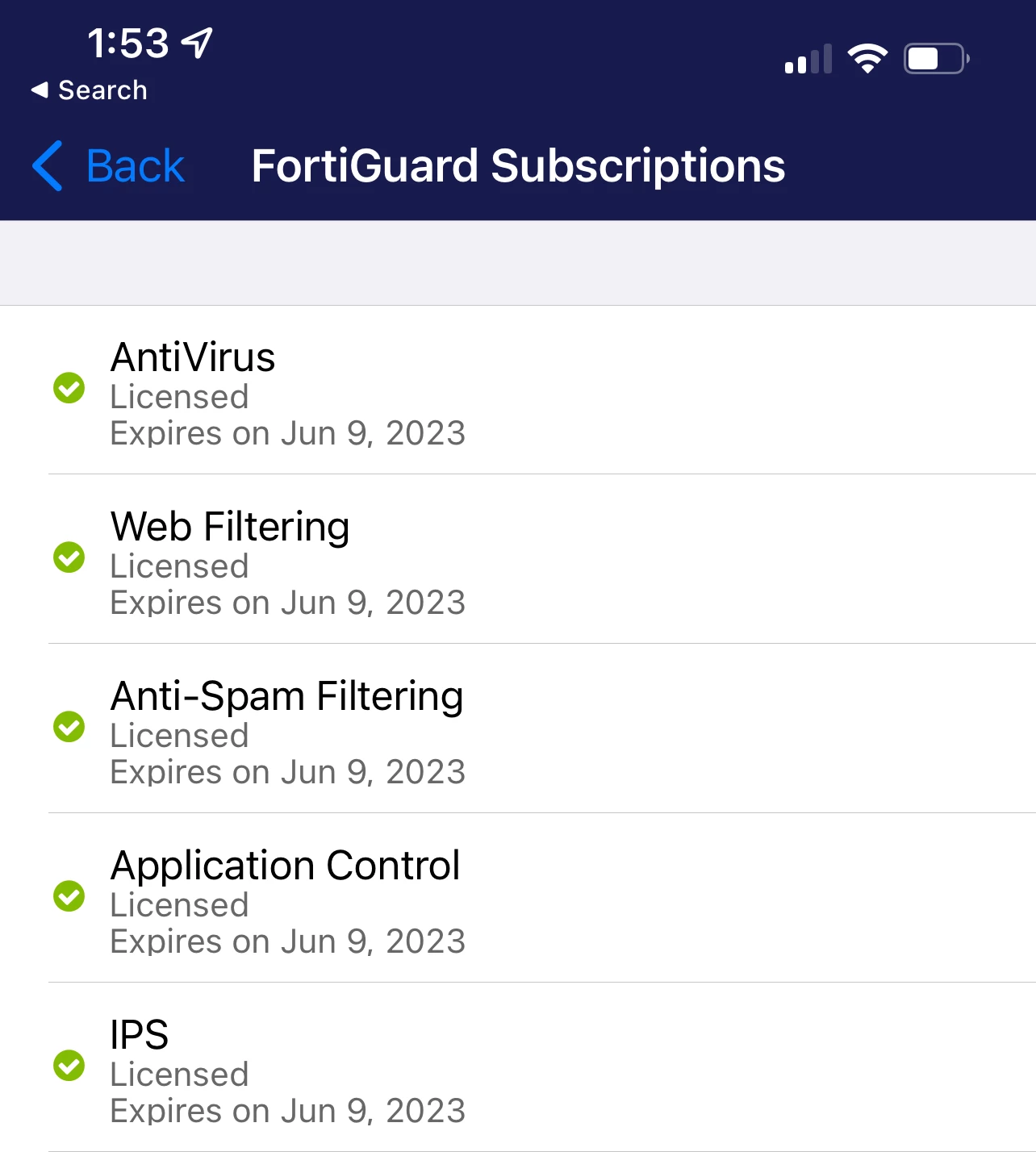Select the Web Filtering title

[x=230, y=527]
